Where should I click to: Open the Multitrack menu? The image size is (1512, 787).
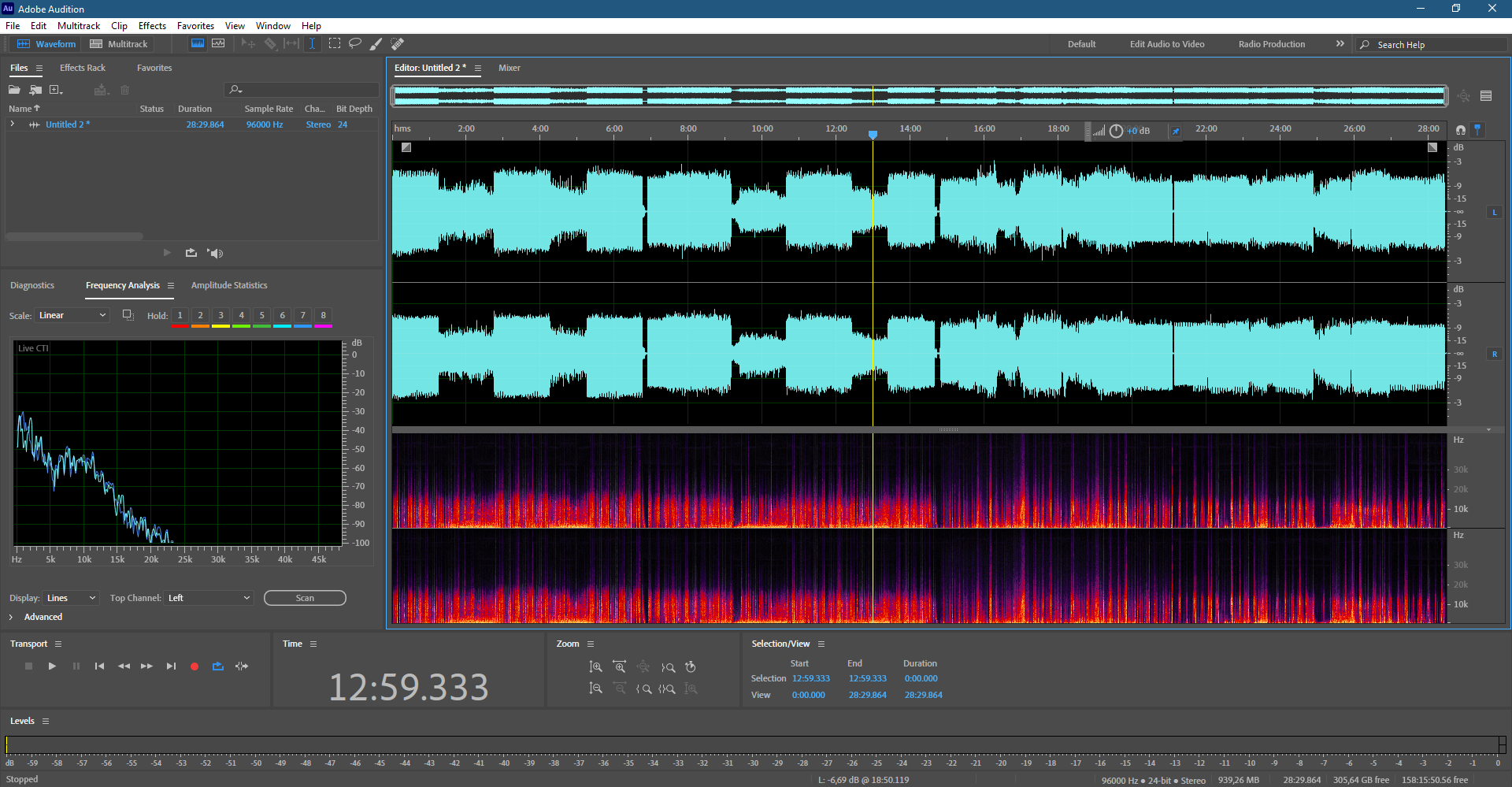coord(79,26)
